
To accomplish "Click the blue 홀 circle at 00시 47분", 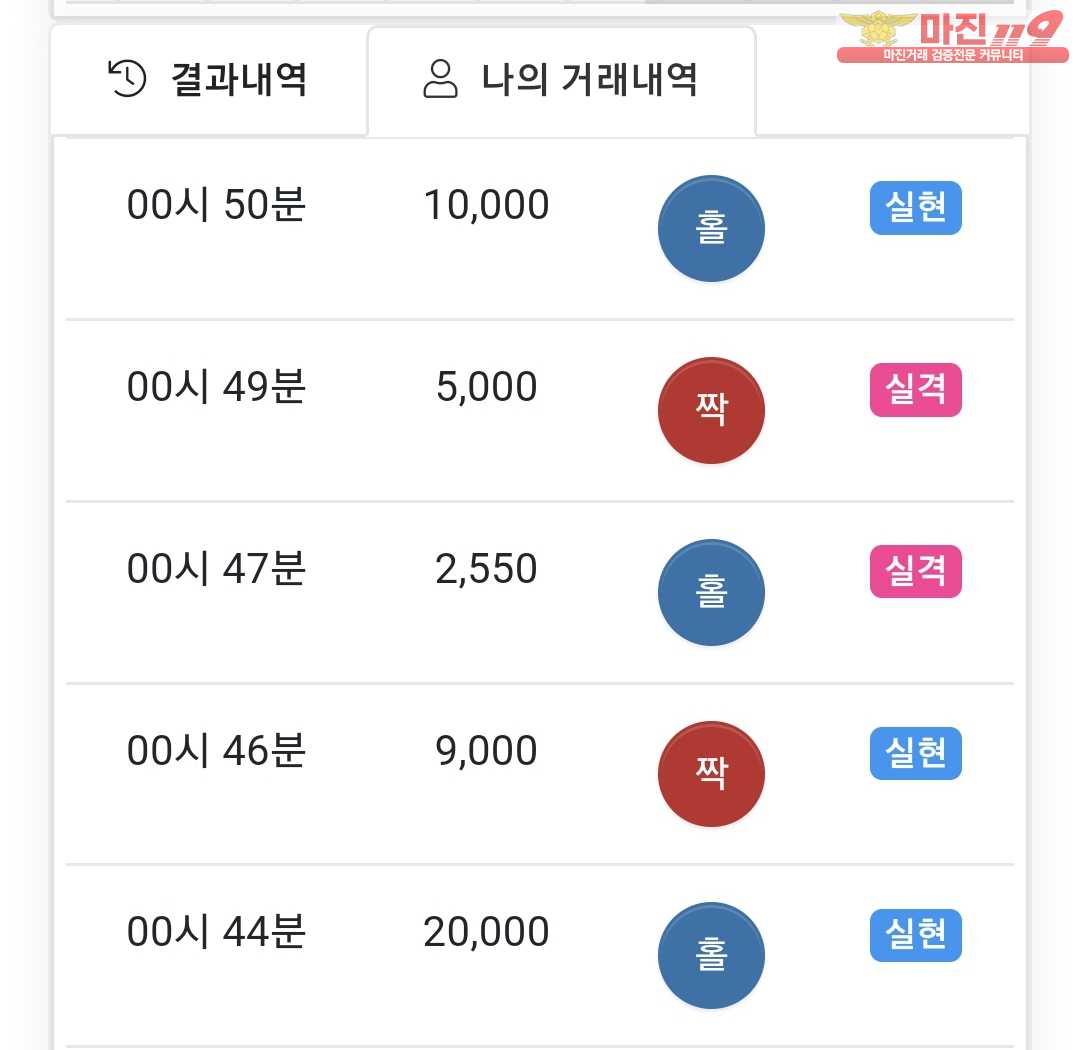I will (711, 593).
